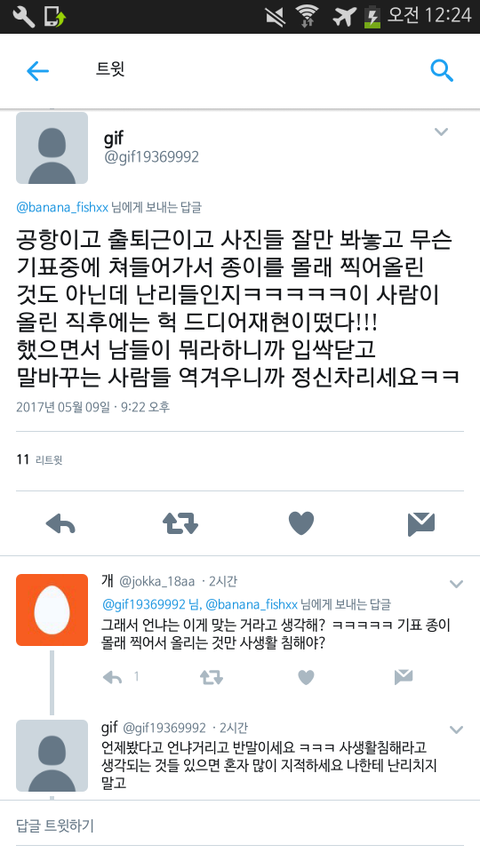Image resolution: width=480 pixels, height=853 pixels.
Task: Open the gif profile picture at the top
Action: [52, 148]
